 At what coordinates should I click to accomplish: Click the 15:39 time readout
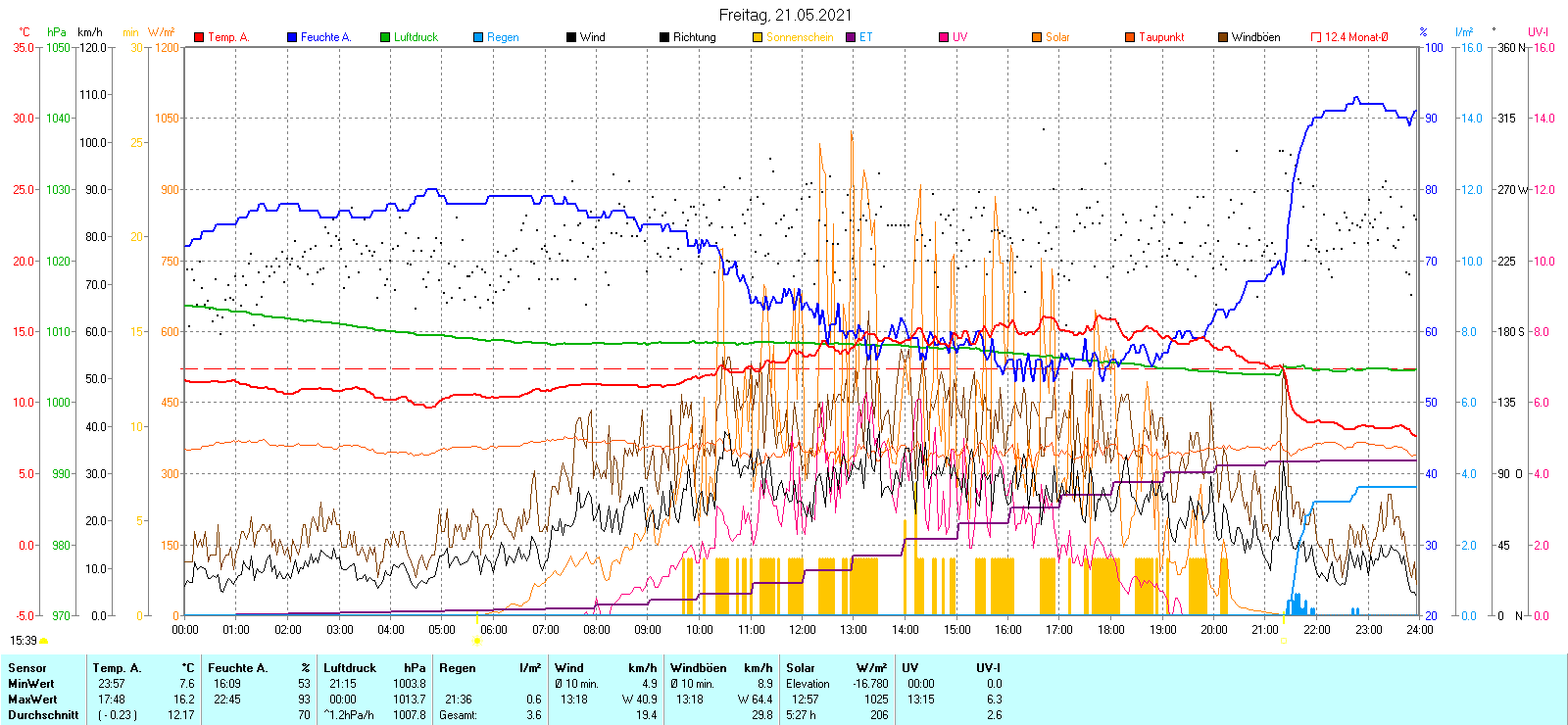tap(24, 641)
